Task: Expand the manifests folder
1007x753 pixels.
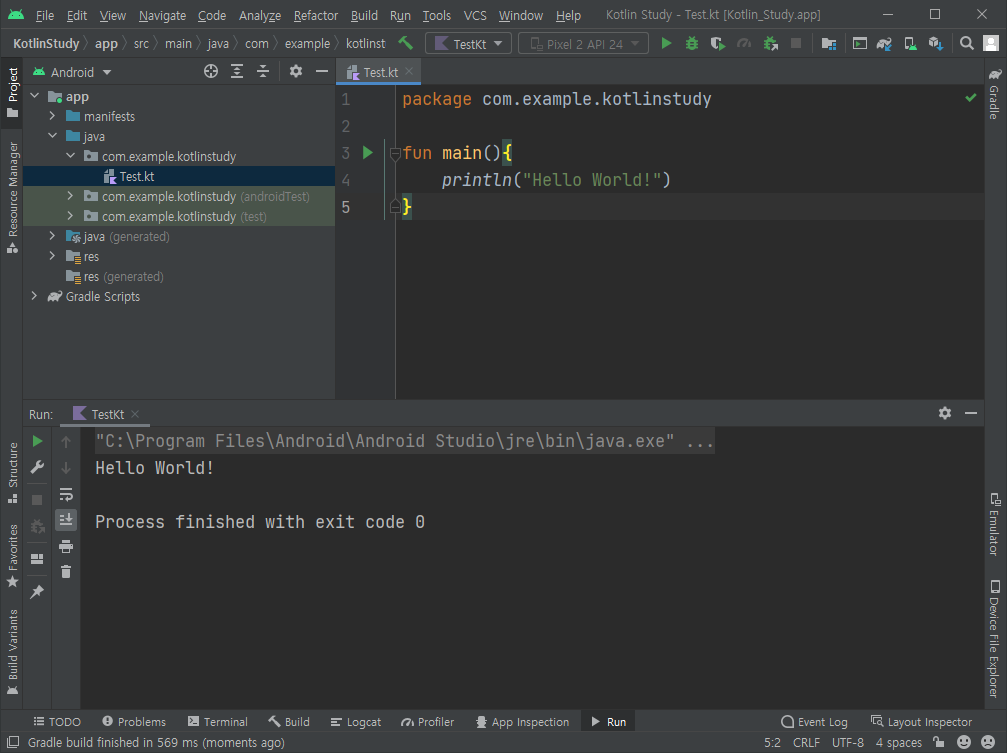Action: click(52, 116)
